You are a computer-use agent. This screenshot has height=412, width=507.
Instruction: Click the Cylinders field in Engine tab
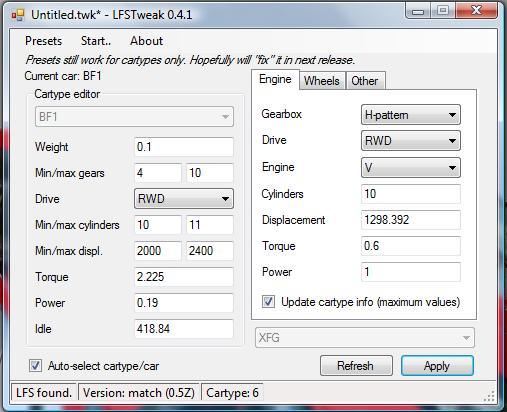411,194
